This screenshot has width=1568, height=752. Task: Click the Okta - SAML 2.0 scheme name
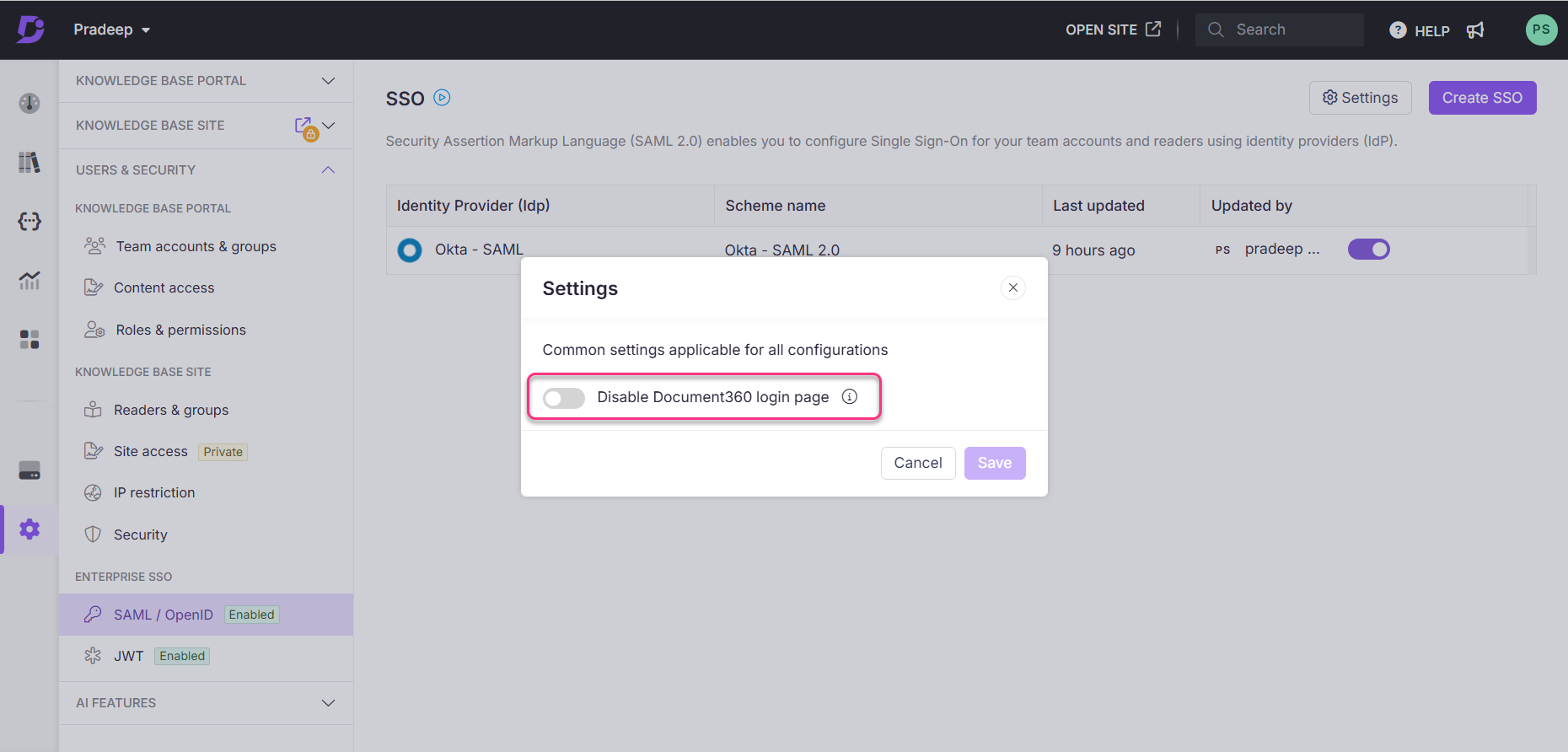tap(782, 250)
